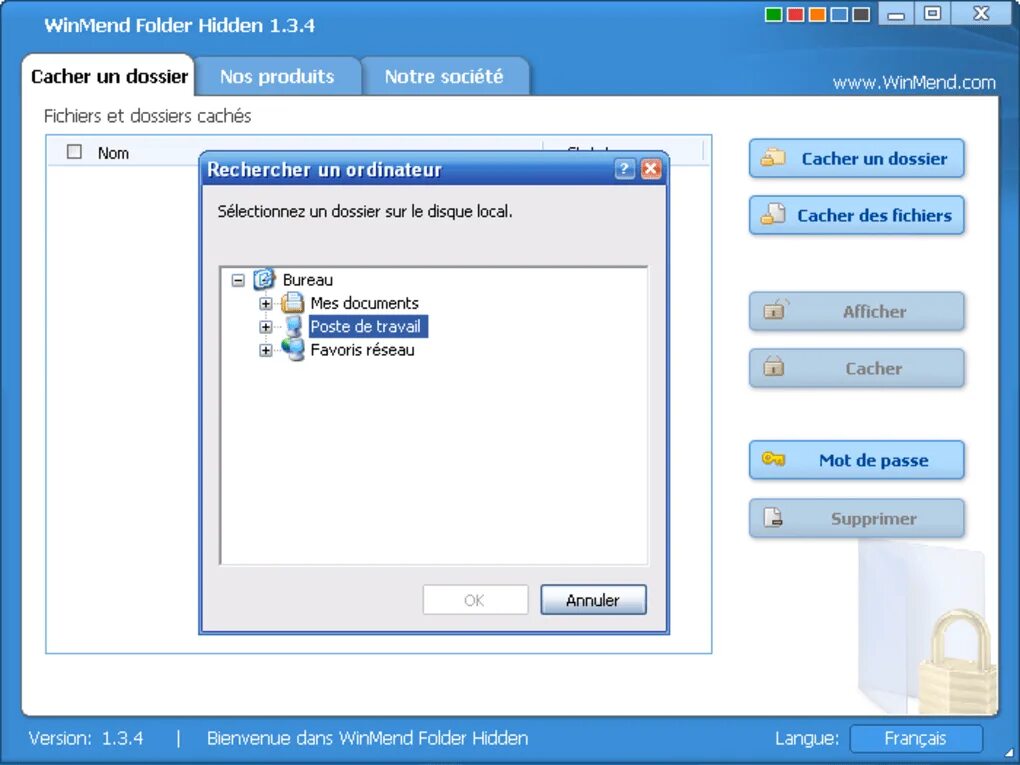Select the orange theme color swatch
The width and height of the screenshot is (1020, 765).
point(818,14)
